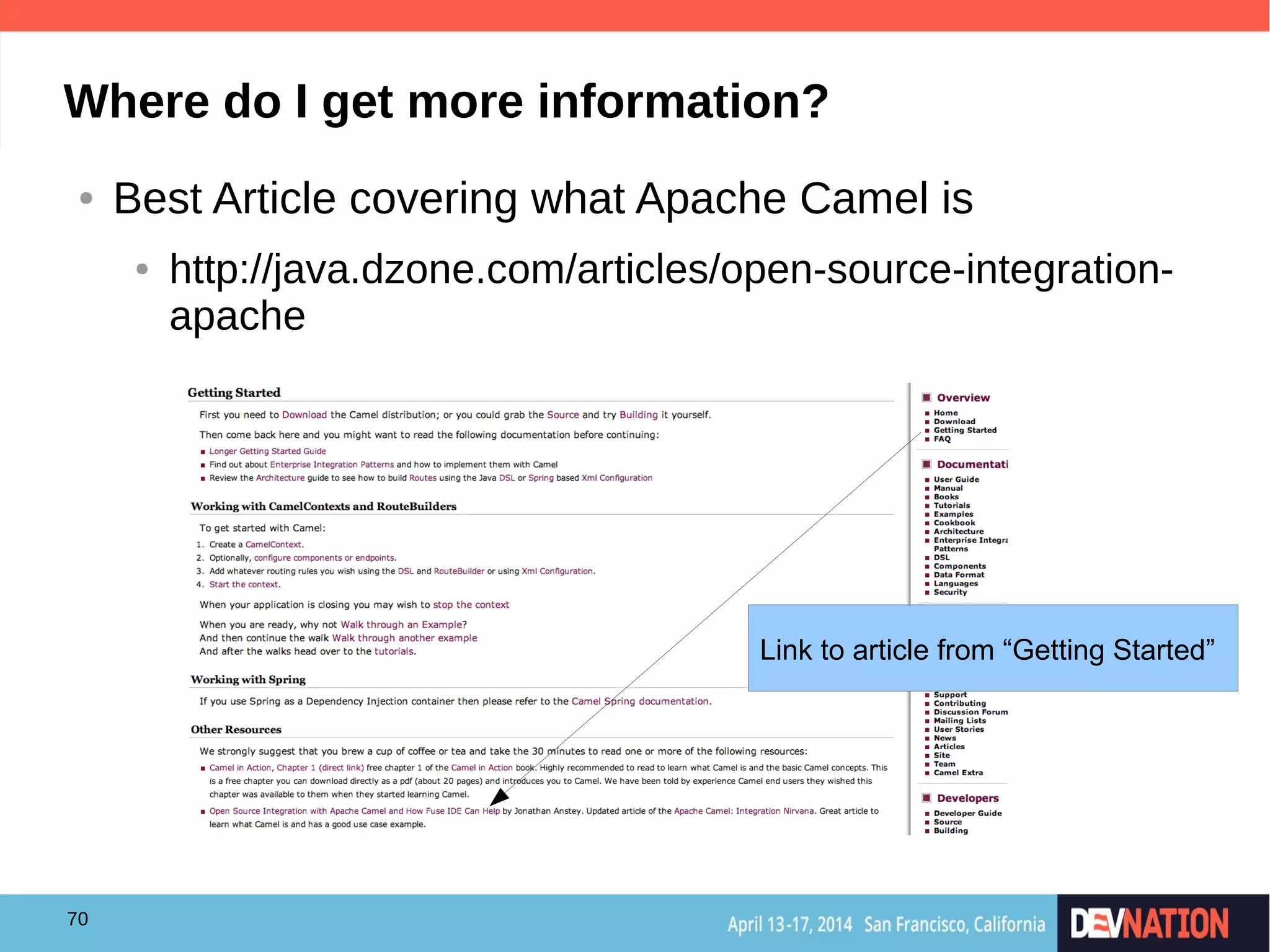The width and height of the screenshot is (1270, 952).
Task: Click the (direct link) PDF link
Action: pyautogui.click(x=341, y=768)
